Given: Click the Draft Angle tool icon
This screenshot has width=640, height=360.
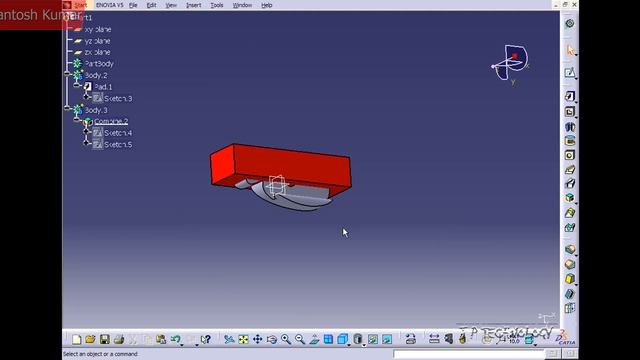Looking at the screenshot, I should pos(570,279).
